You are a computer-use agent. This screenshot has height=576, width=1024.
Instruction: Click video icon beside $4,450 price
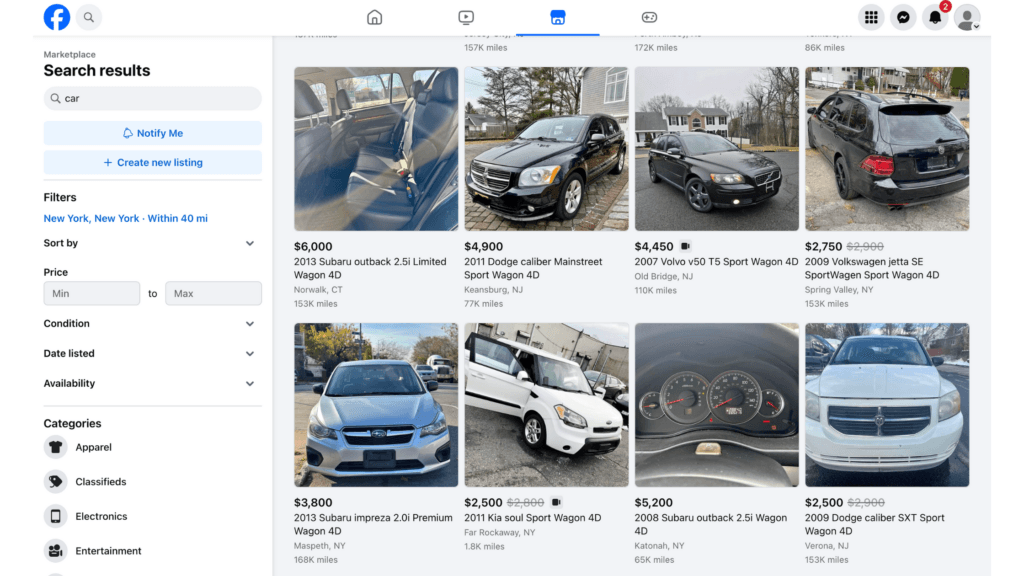click(686, 246)
